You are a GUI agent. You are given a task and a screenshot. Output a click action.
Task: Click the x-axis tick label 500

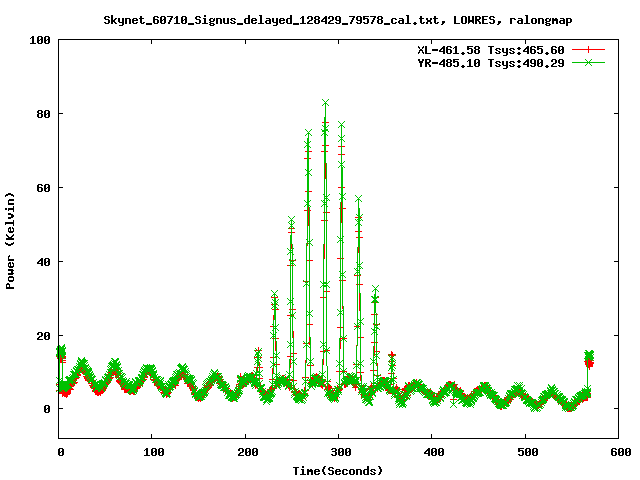(527, 452)
